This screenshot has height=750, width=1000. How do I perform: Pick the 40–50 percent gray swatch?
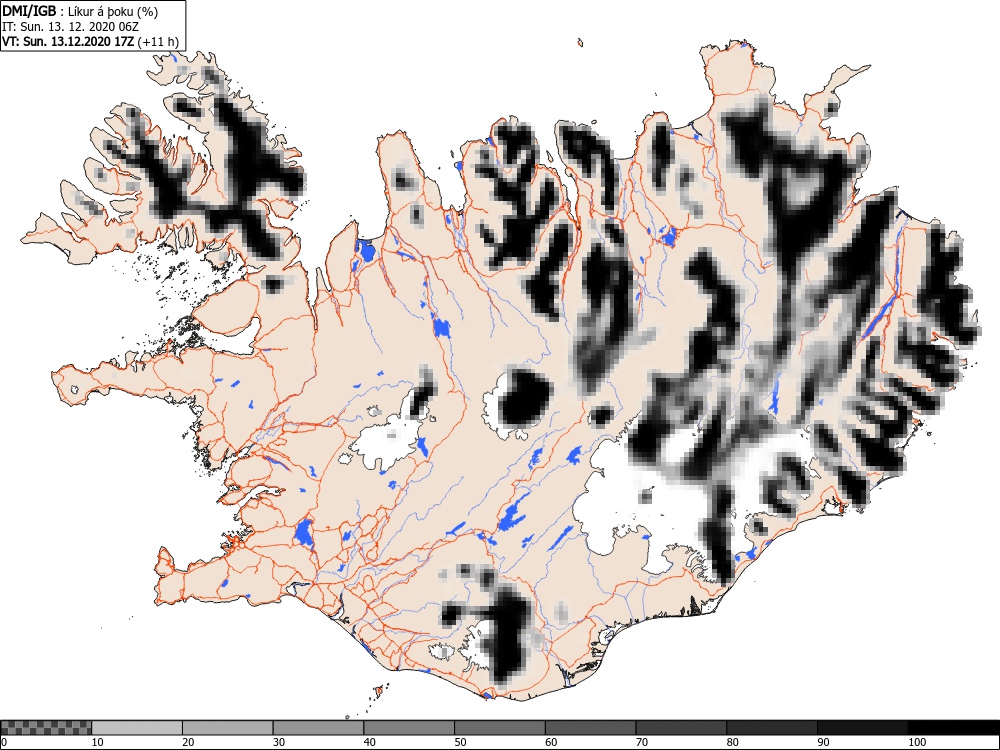coord(409,728)
